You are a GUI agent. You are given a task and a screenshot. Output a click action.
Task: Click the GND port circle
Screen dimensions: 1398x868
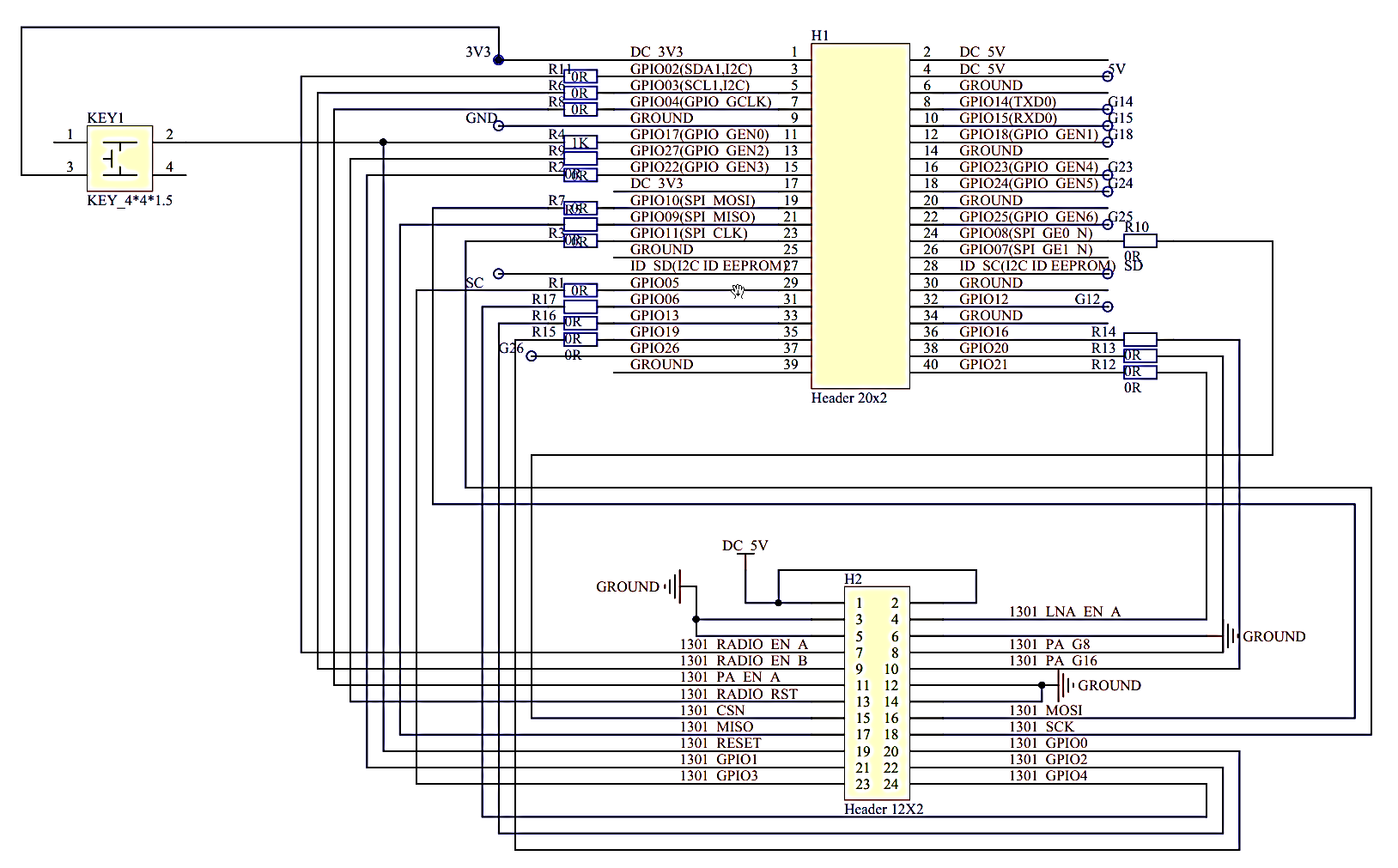(498, 126)
